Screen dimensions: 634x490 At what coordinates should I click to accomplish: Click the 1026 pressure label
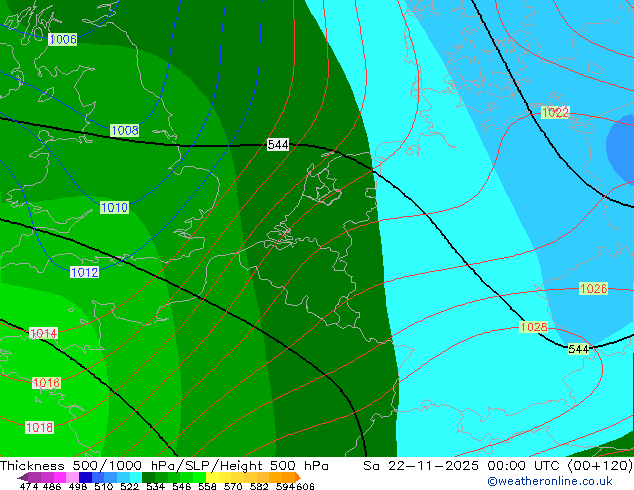593,289
